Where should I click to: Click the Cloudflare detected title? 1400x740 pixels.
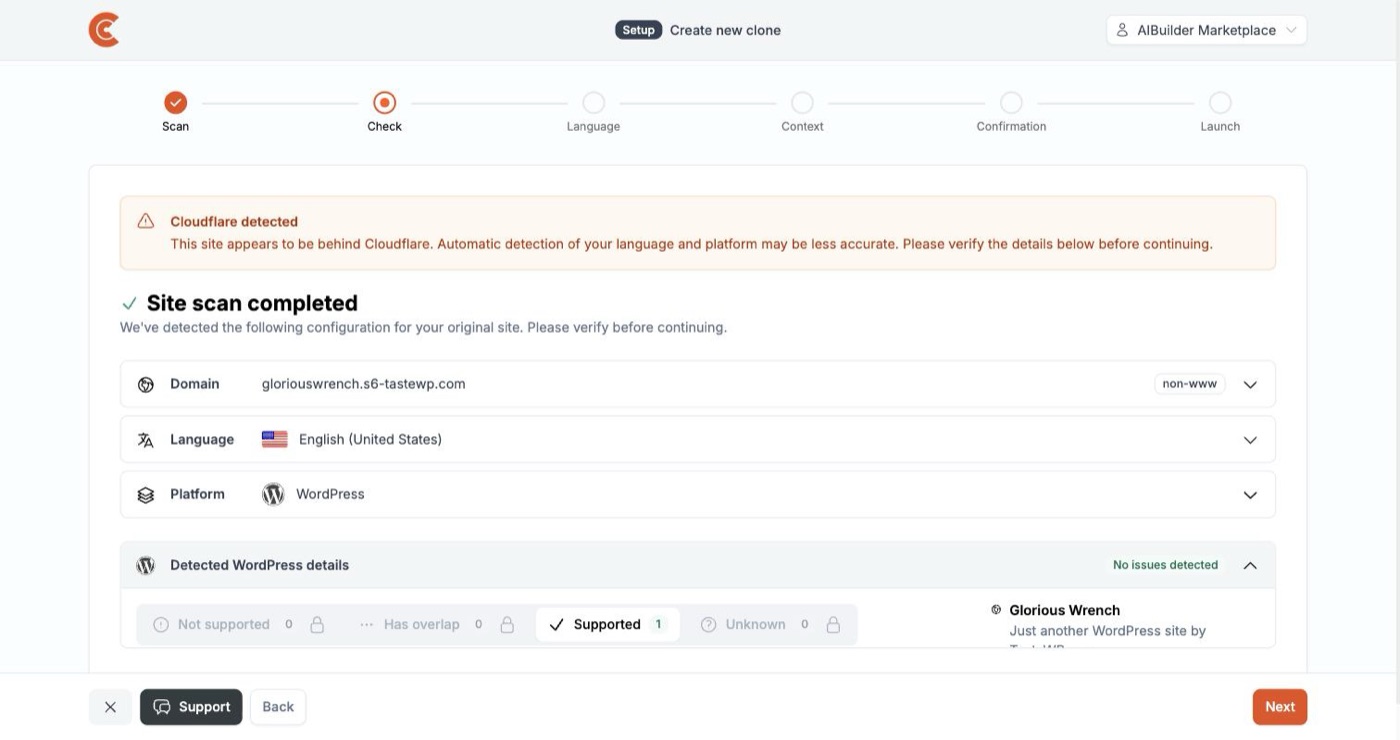coord(234,221)
